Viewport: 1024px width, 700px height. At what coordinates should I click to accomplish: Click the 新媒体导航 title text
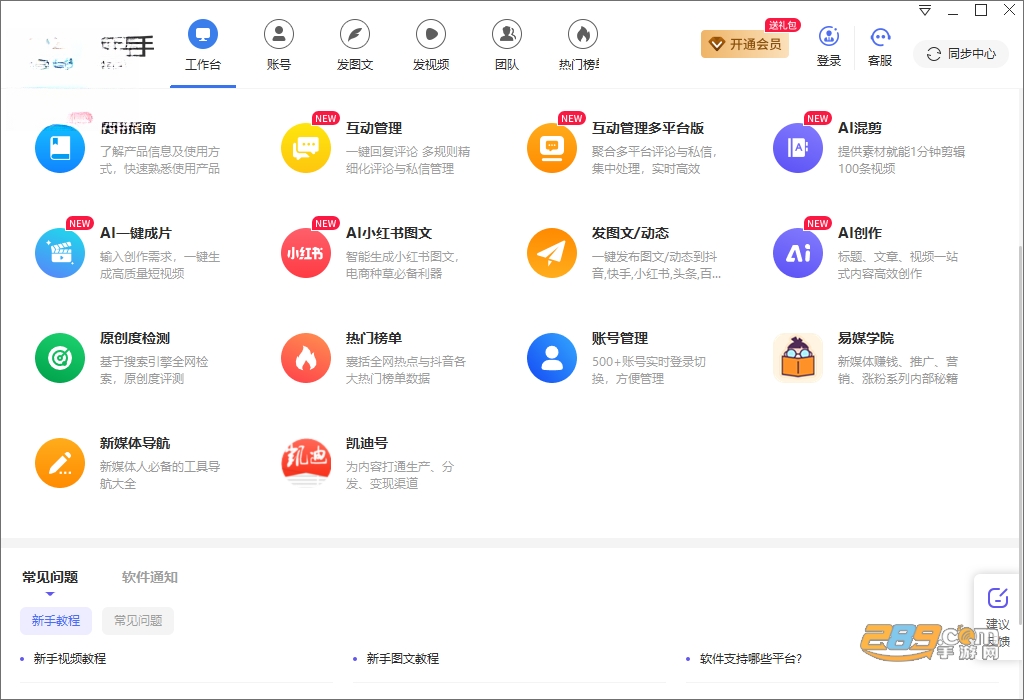tap(135, 443)
